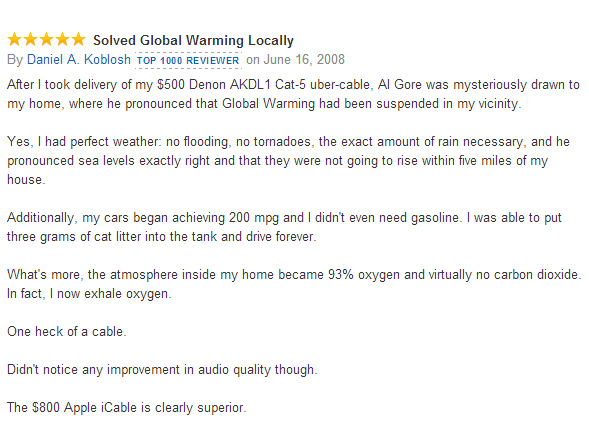Open Daniel A. Koblosh's reviewer profile
This screenshot has height=442, width=589.
click(79, 60)
